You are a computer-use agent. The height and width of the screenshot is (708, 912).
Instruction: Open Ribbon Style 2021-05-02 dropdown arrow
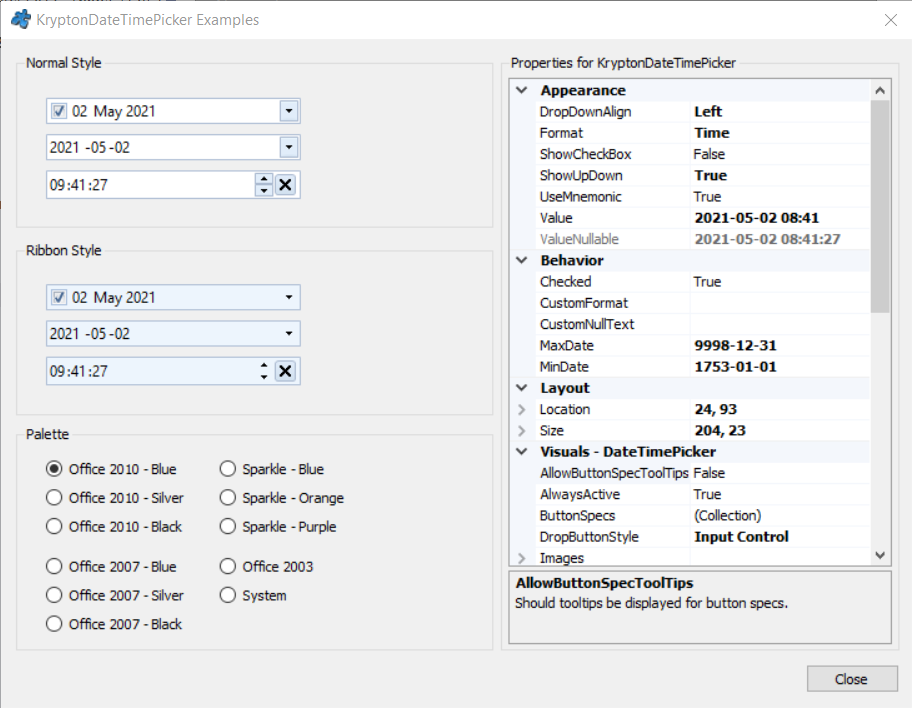(289, 333)
